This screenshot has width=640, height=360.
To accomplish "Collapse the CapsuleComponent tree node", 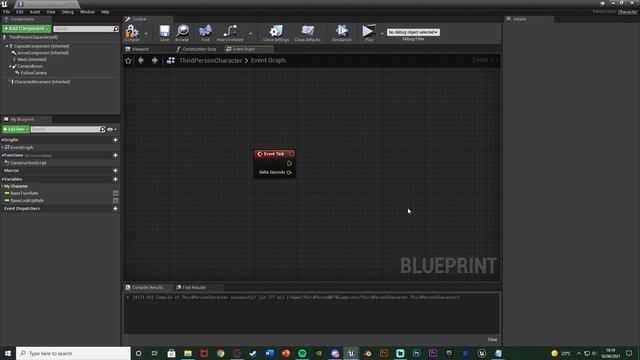I will (x=7, y=47).
